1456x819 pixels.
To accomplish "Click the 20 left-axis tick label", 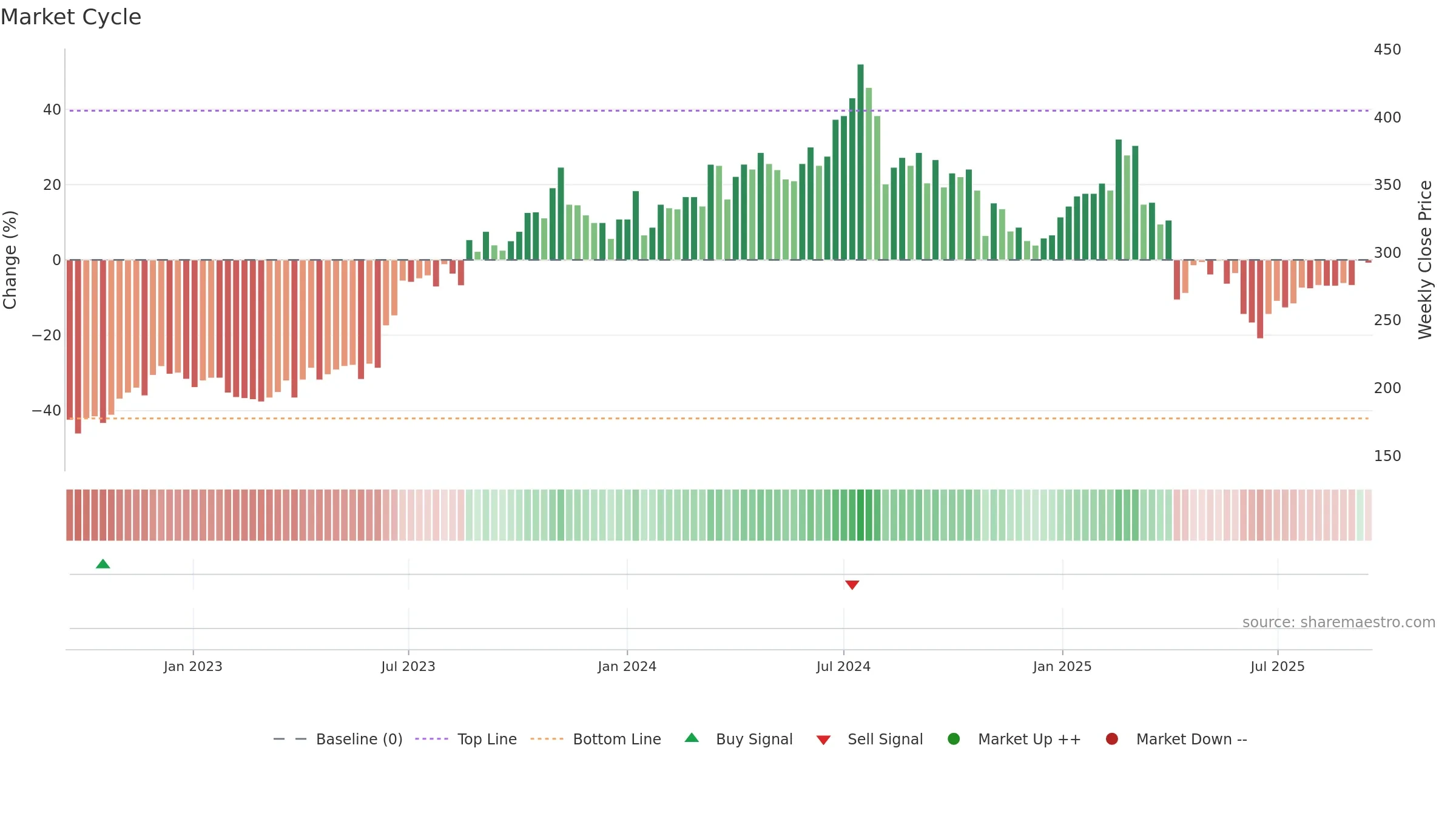I will (52, 185).
